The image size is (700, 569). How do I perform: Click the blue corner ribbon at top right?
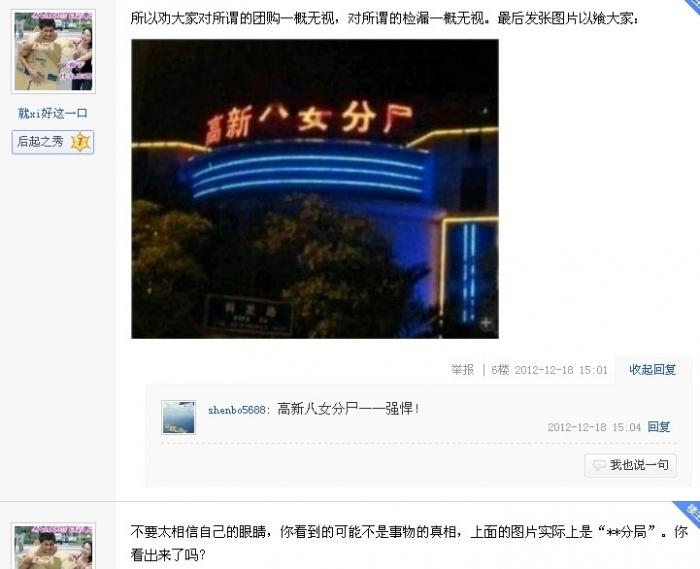(x=692, y=6)
